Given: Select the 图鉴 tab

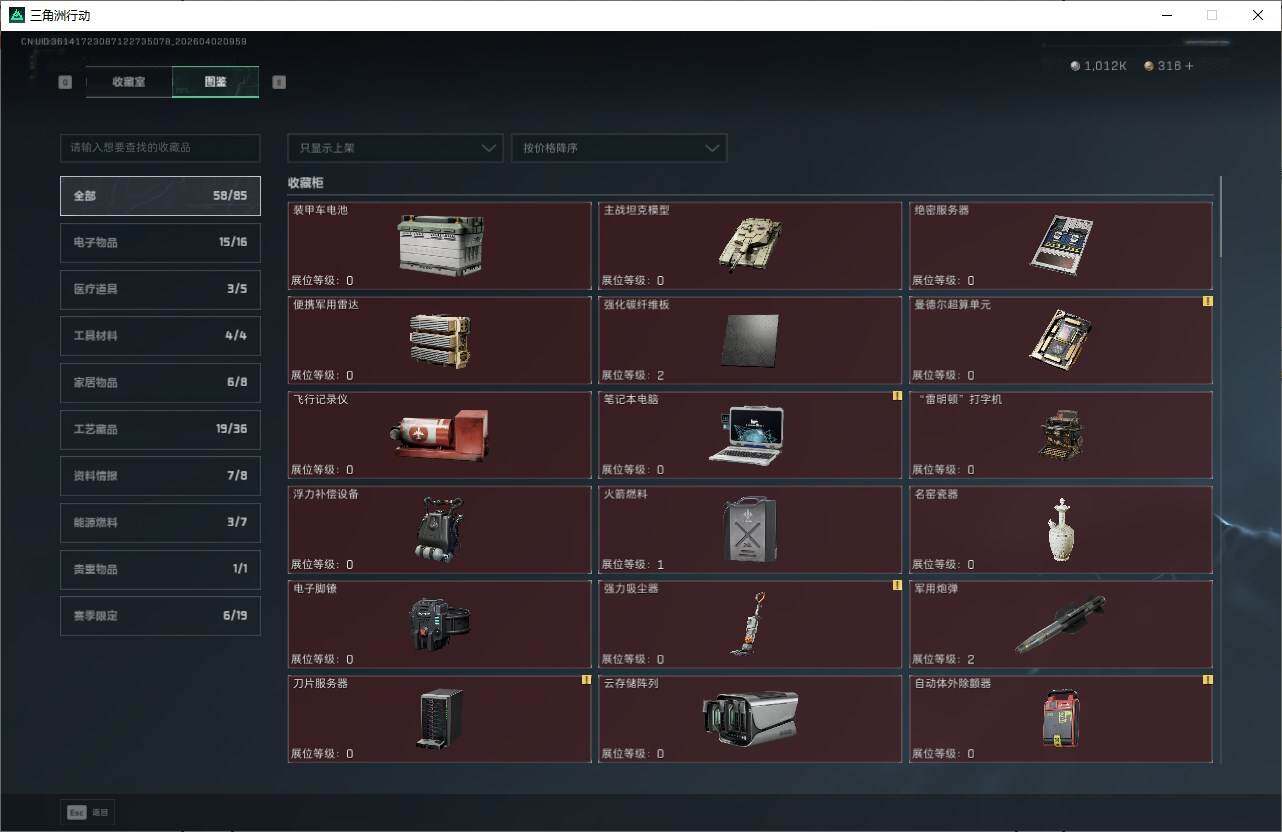Looking at the screenshot, I should tap(215, 82).
